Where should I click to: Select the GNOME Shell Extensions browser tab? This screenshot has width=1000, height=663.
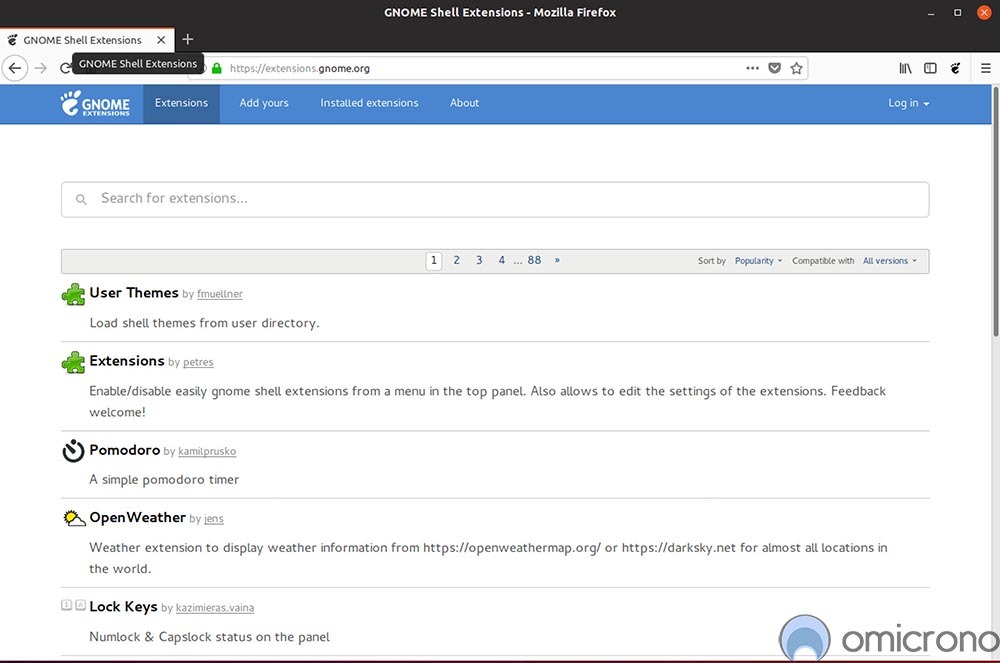coord(87,40)
